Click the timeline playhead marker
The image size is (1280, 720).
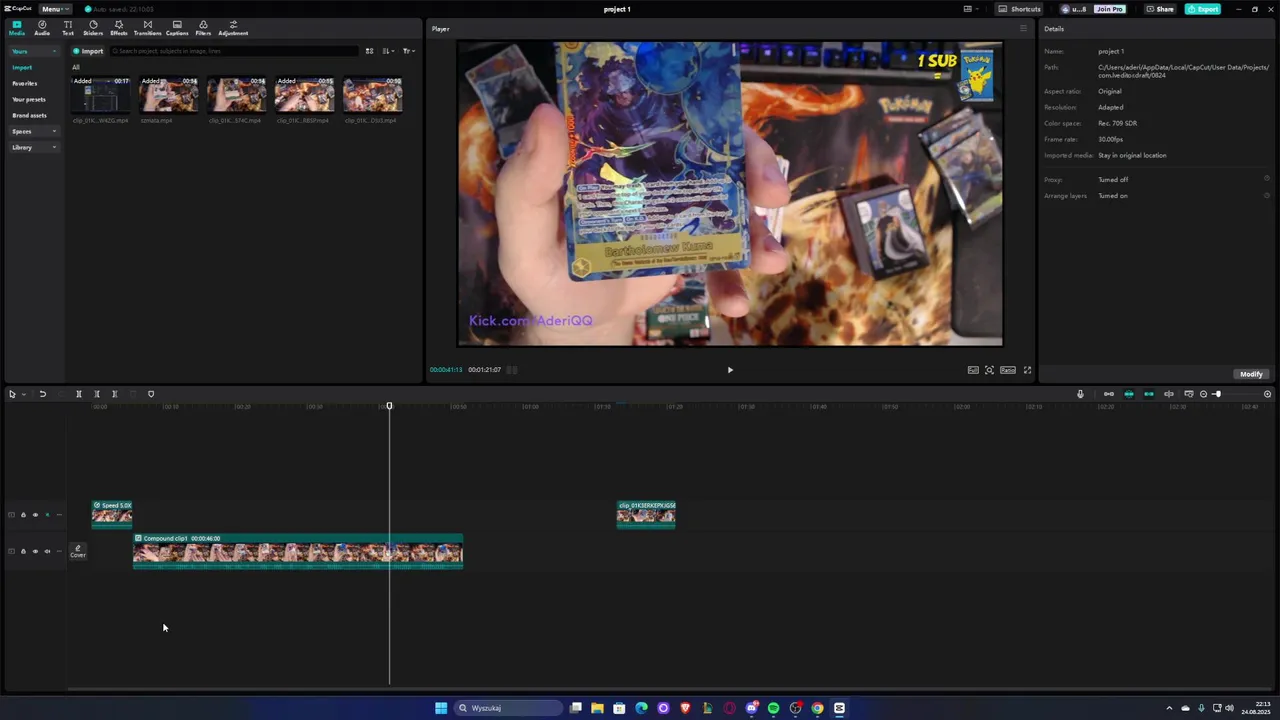[x=390, y=406]
